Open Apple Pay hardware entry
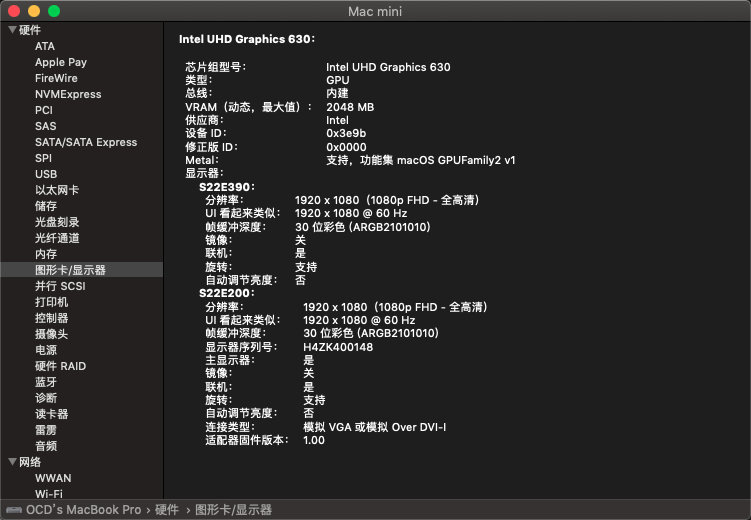 point(61,62)
